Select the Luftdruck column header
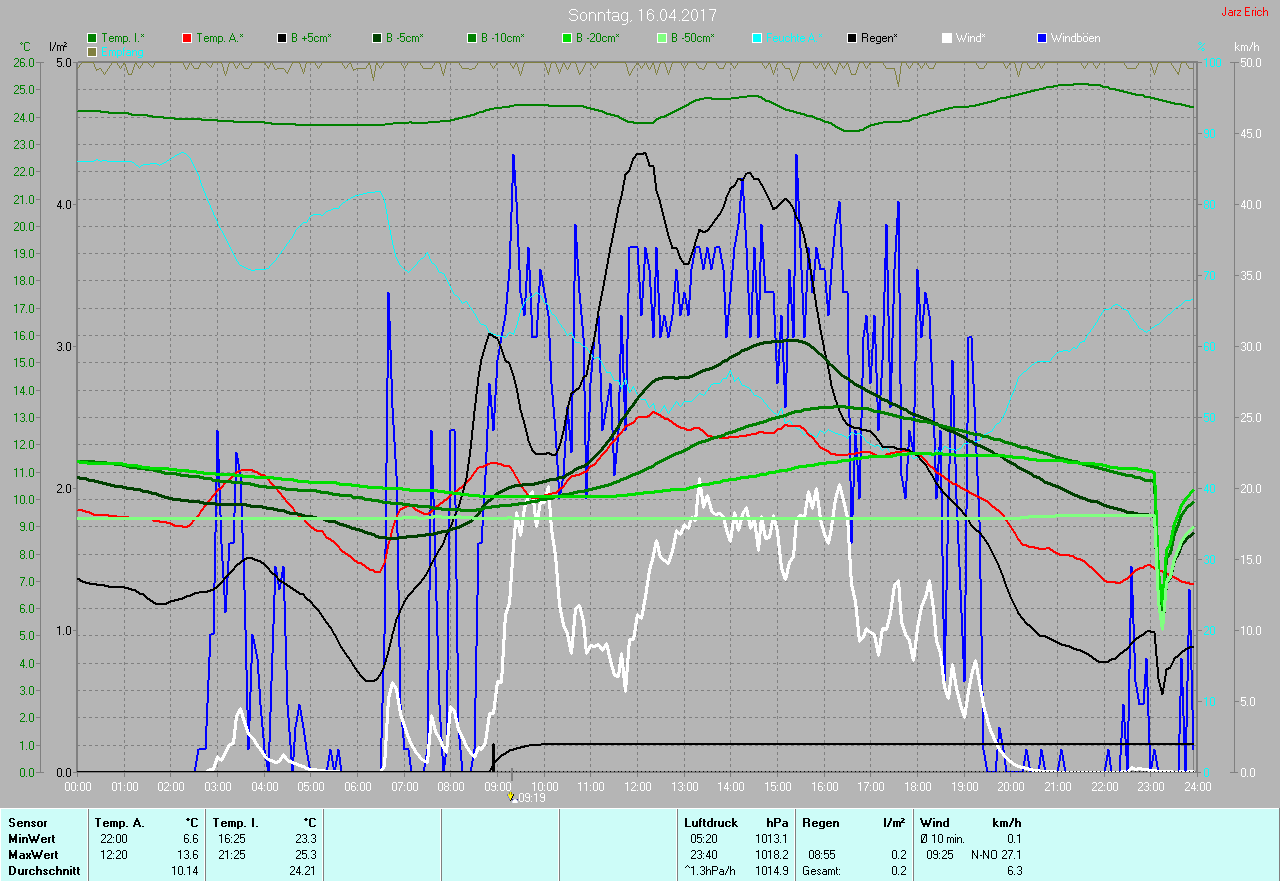 click(708, 823)
